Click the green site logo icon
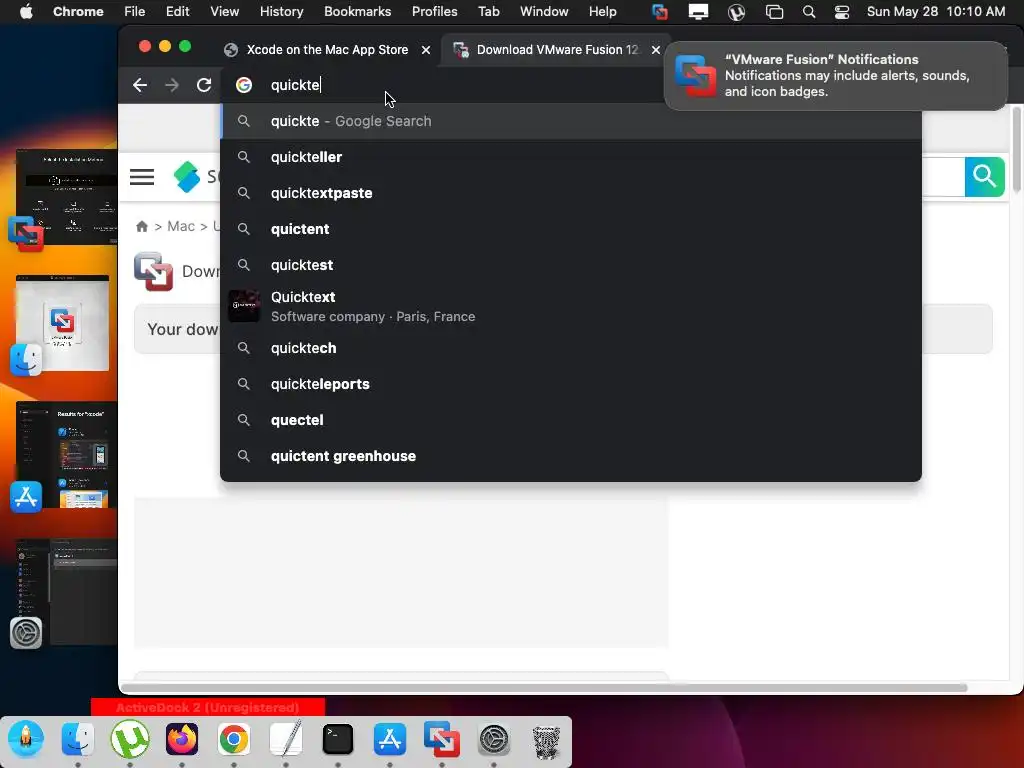 pos(187,177)
